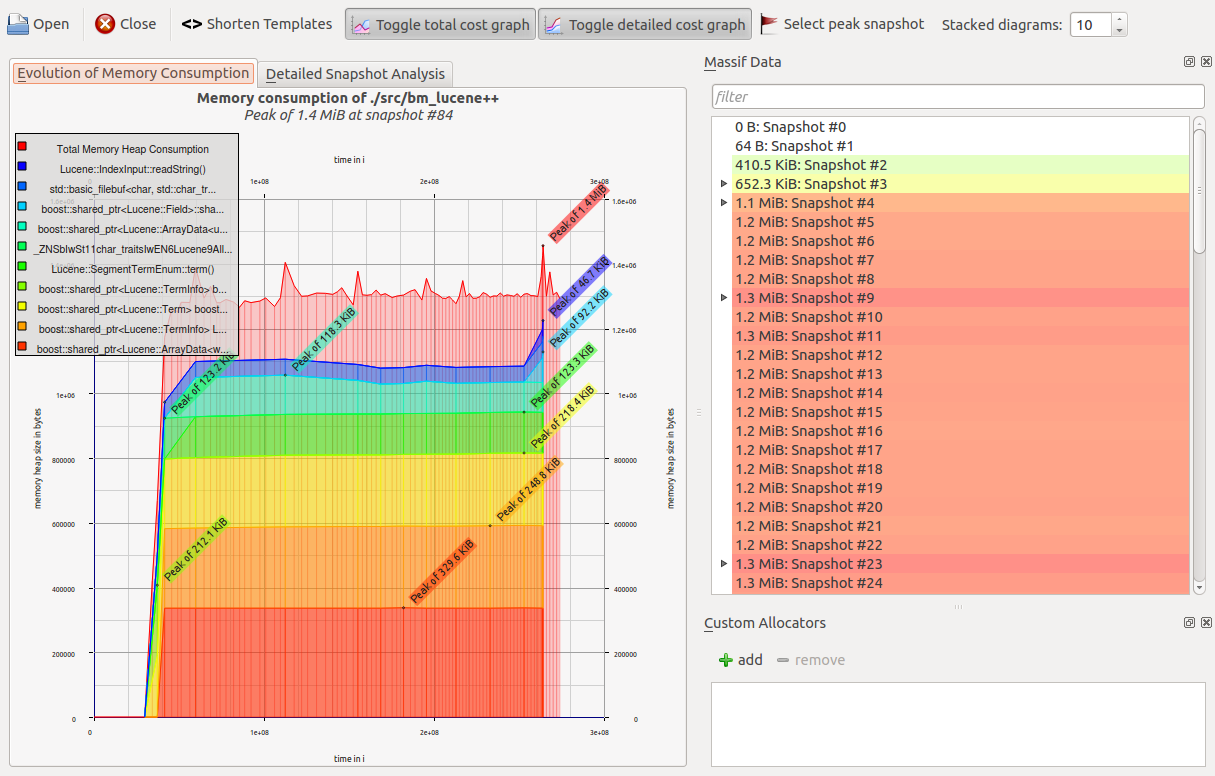Screen dimensions: 1215x776
Task: Click Lucene::SegmentTermEnum::term() legend swatch
Action: (22, 268)
